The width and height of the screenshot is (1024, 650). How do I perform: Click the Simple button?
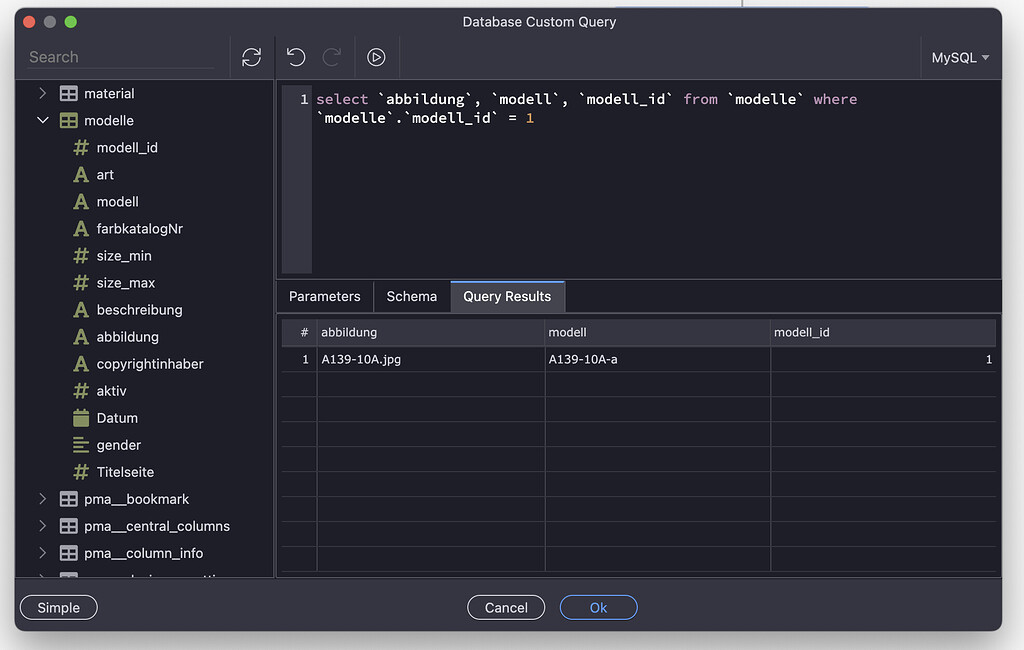(58, 607)
